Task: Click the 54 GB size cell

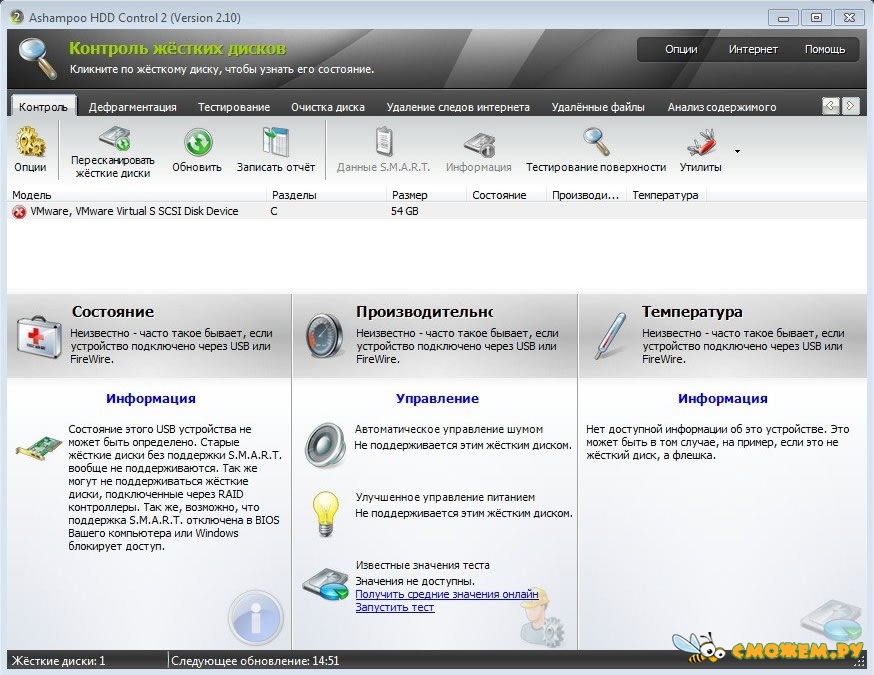Action: (405, 211)
